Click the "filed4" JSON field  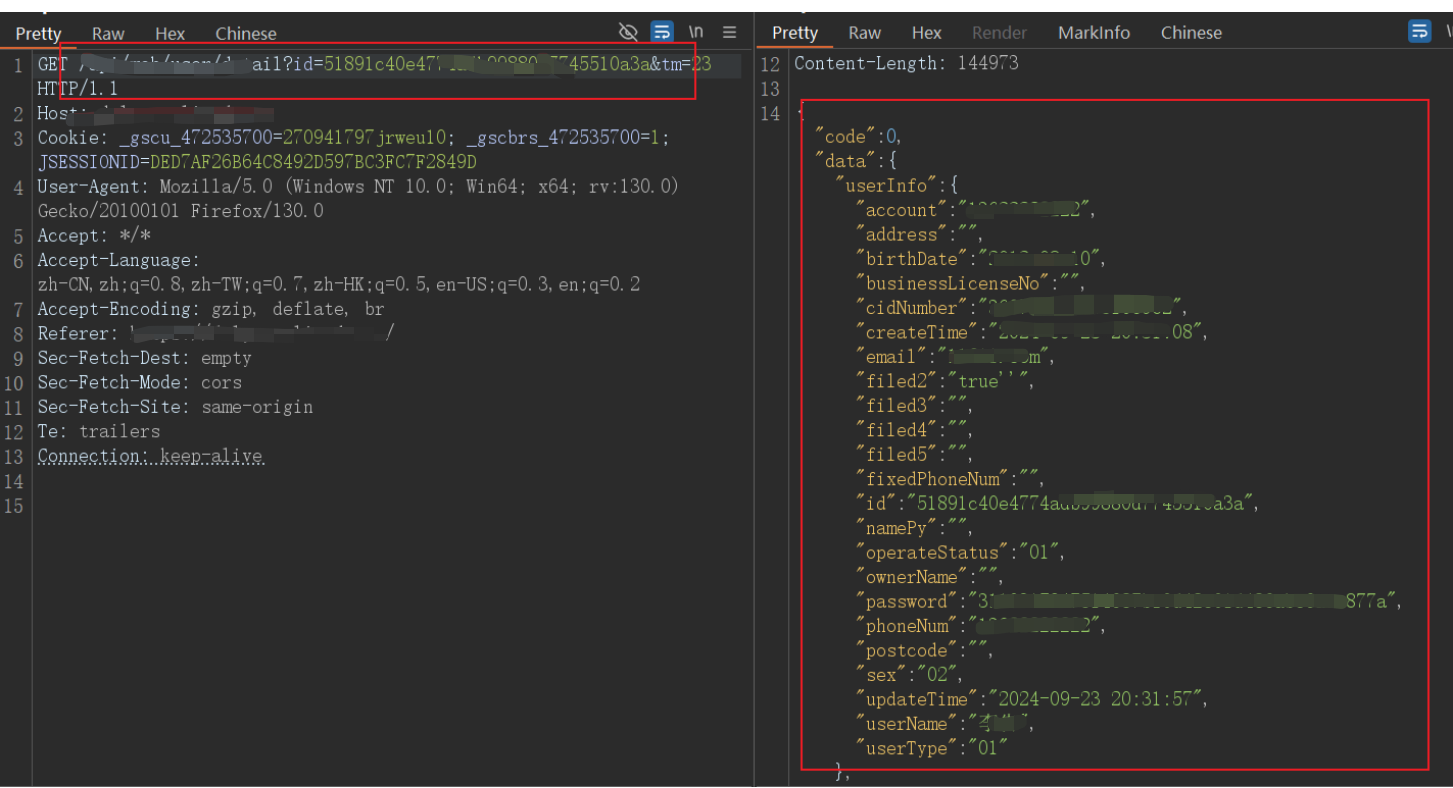(x=913, y=431)
